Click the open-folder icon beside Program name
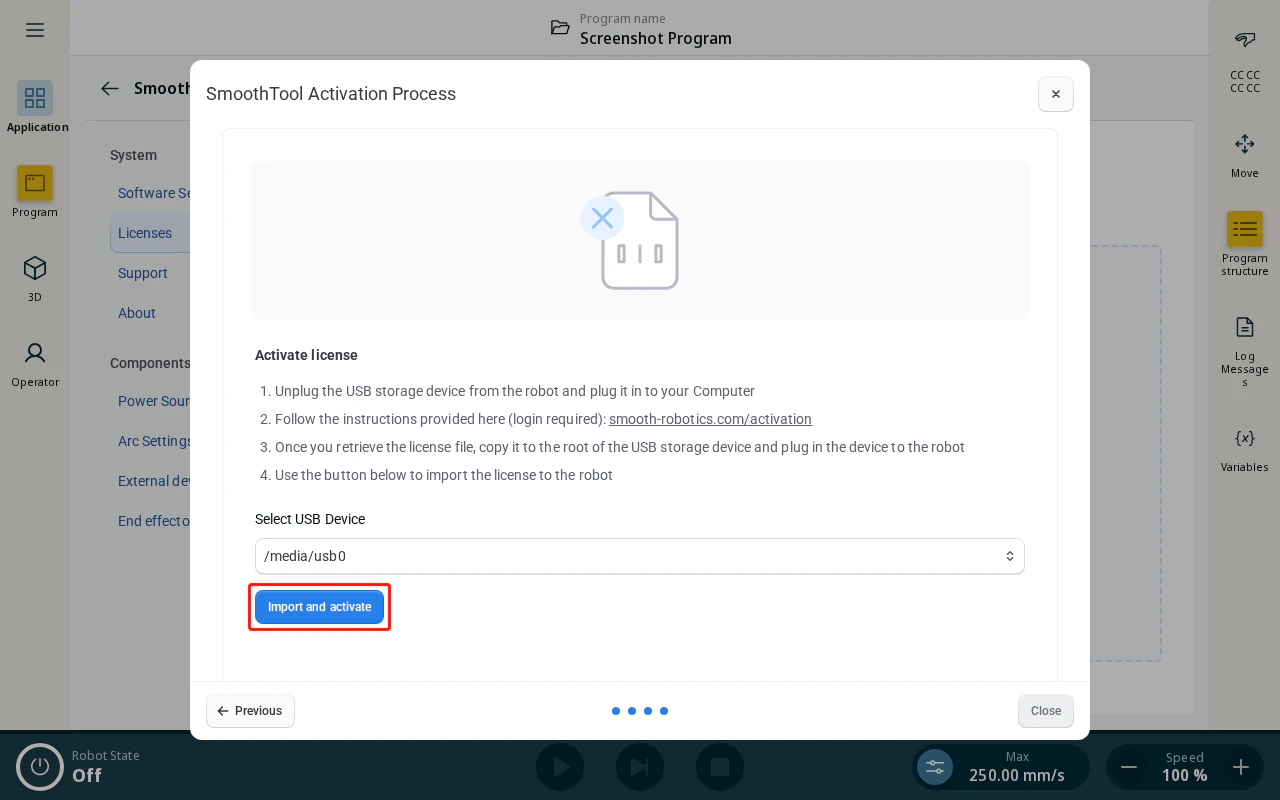 tap(561, 28)
